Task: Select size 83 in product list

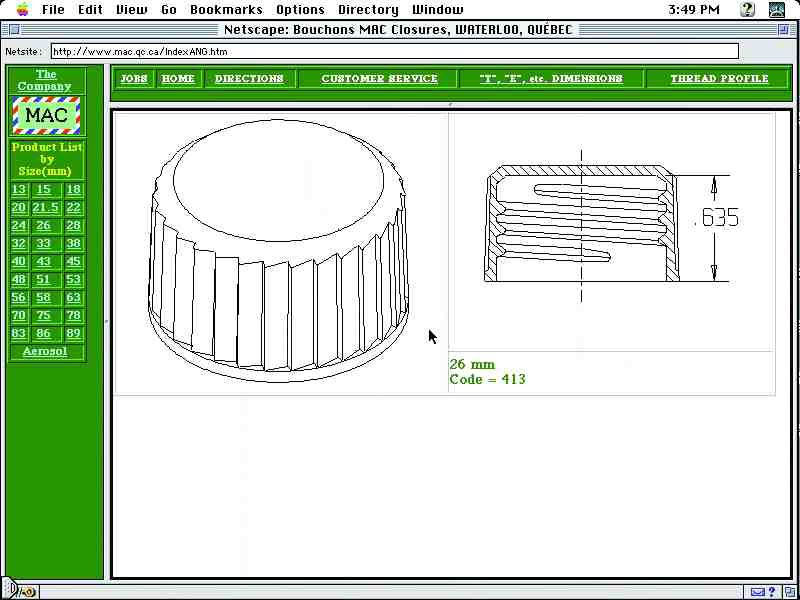Action: click(19, 334)
